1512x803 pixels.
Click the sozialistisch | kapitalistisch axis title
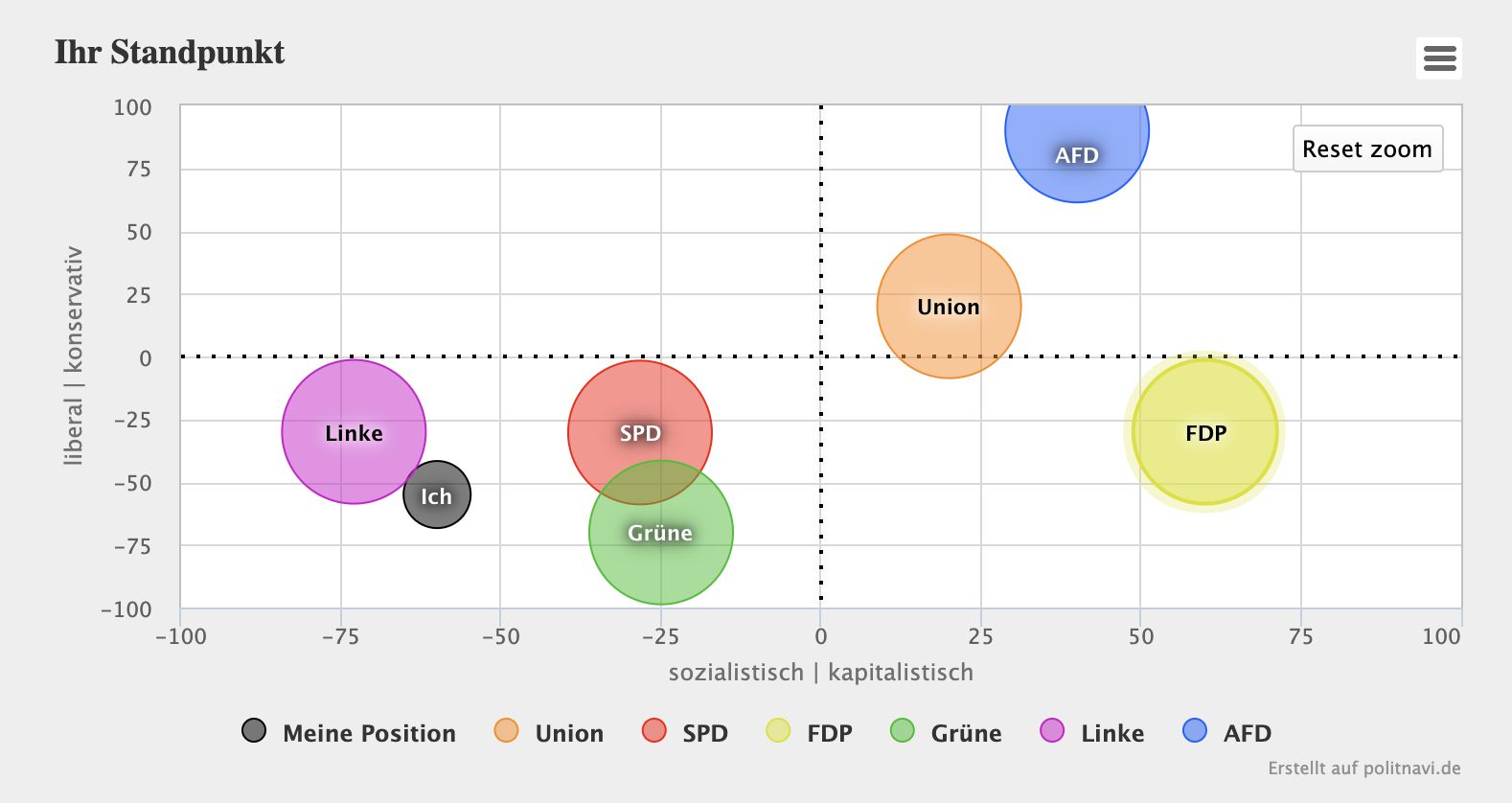coord(821,673)
